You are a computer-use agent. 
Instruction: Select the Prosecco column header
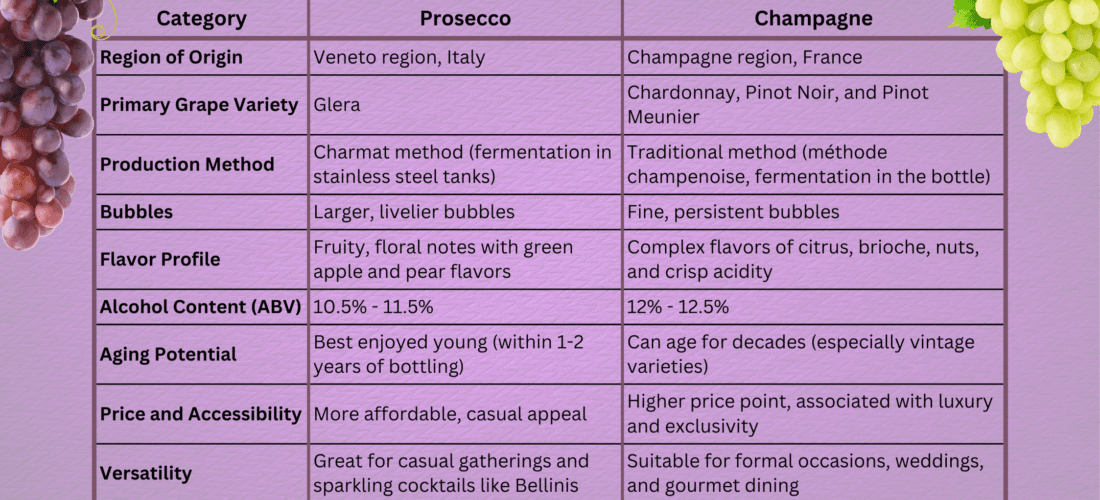pos(465,19)
